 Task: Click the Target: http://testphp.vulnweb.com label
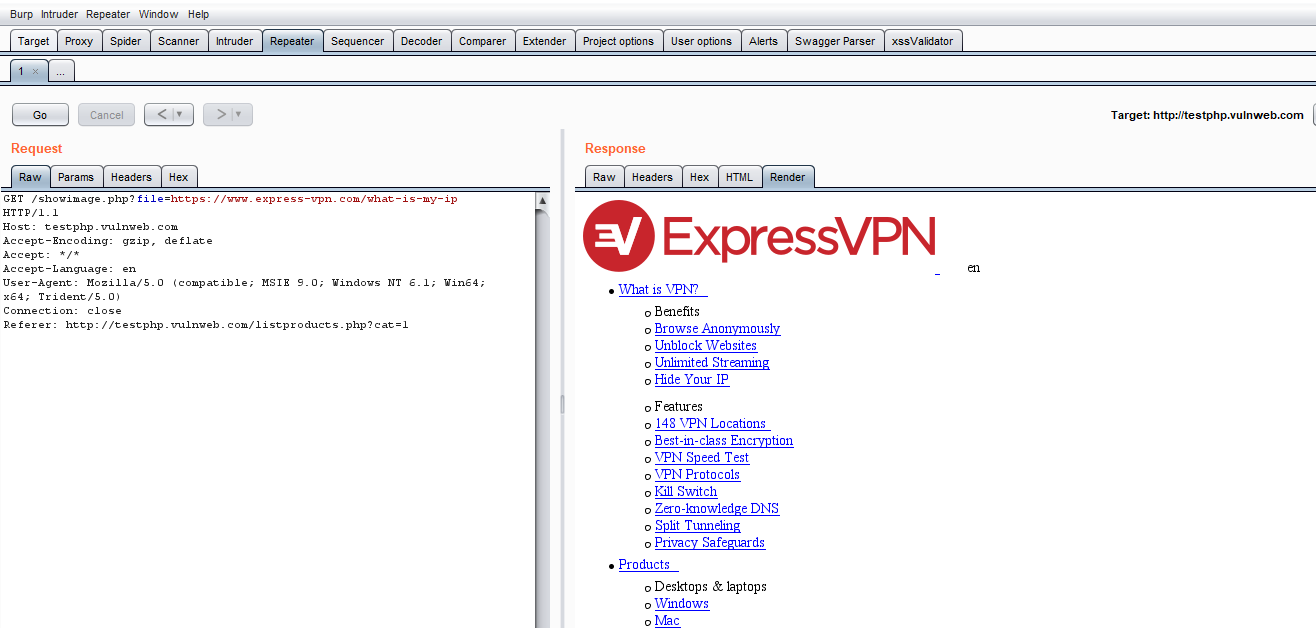1207,115
